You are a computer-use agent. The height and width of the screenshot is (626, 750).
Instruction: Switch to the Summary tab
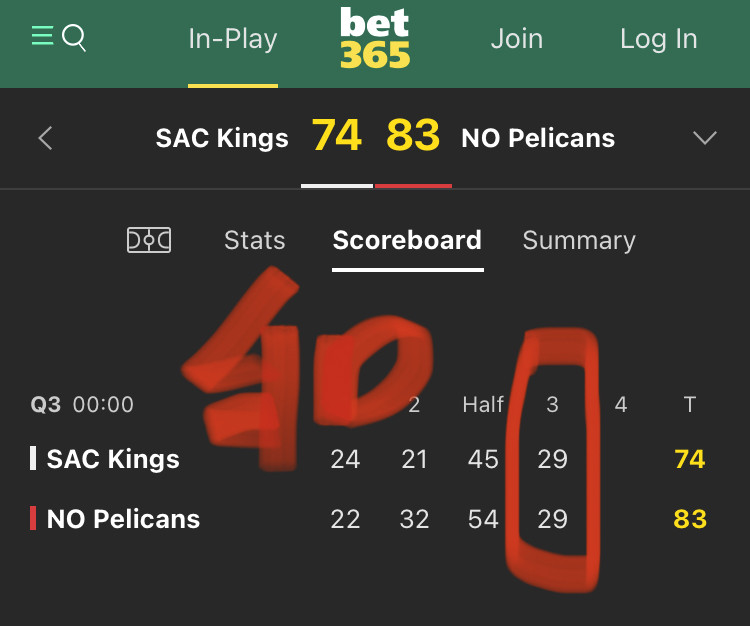point(579,240)
